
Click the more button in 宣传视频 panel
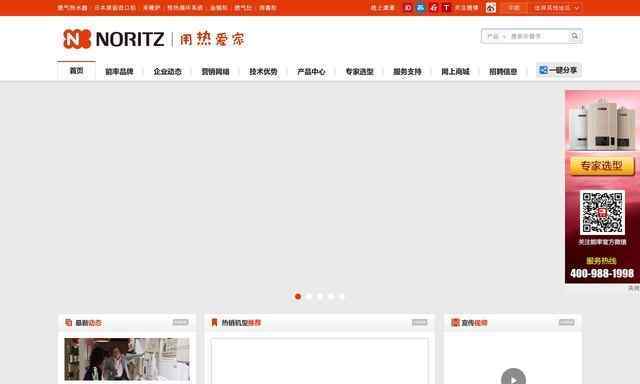[x=567, y=322]
